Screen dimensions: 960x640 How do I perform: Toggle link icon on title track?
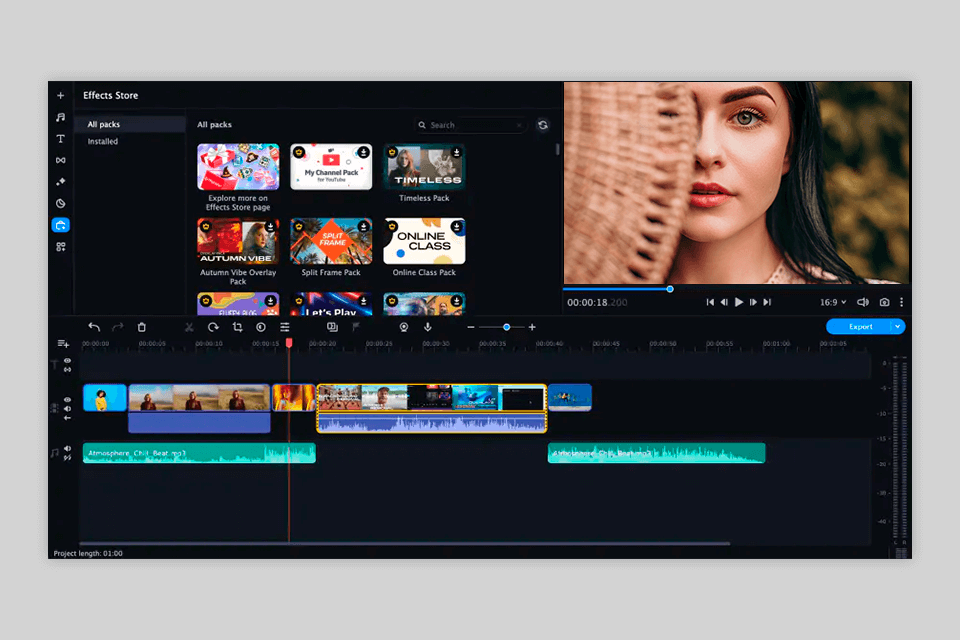(67, 369)
